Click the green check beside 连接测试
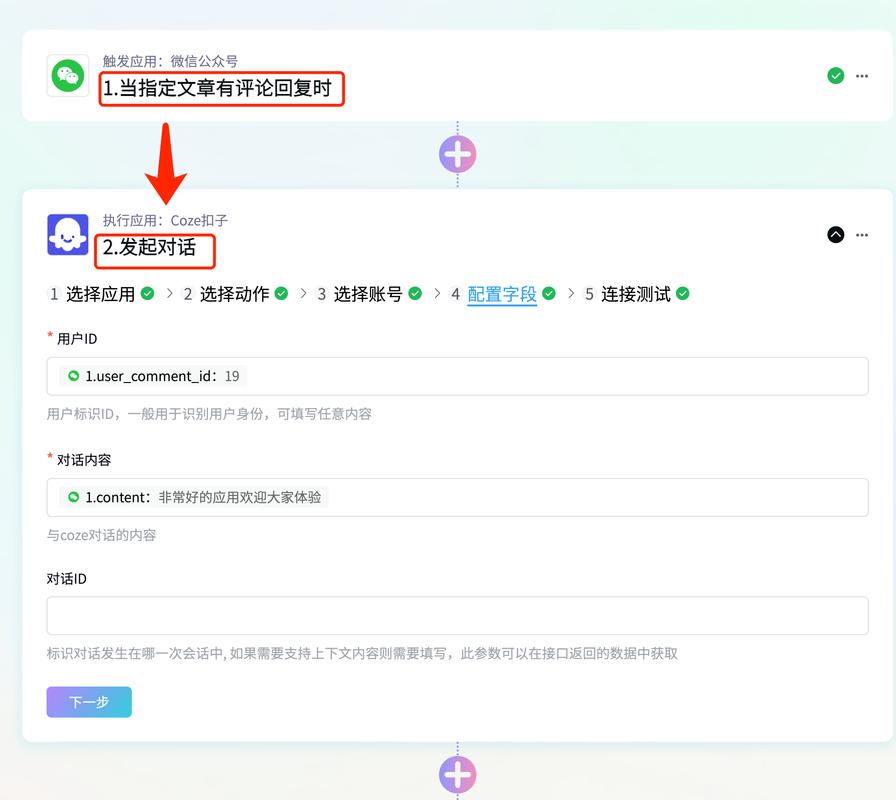Viewport: 896px width, 800px height. coord(683,293)
